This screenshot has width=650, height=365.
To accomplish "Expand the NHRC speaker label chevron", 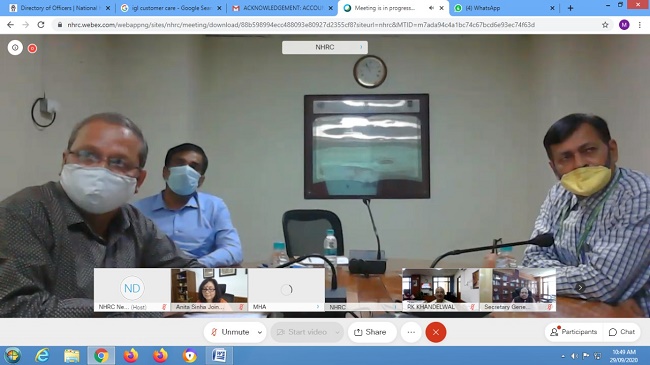I will 361,47.
